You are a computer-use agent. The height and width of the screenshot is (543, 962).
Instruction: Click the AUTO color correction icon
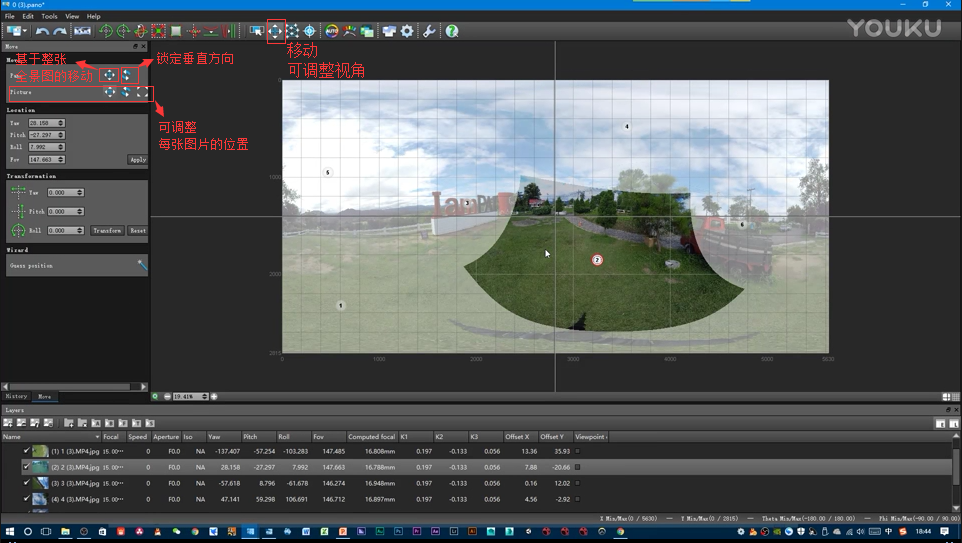click(x=332, y=32)
